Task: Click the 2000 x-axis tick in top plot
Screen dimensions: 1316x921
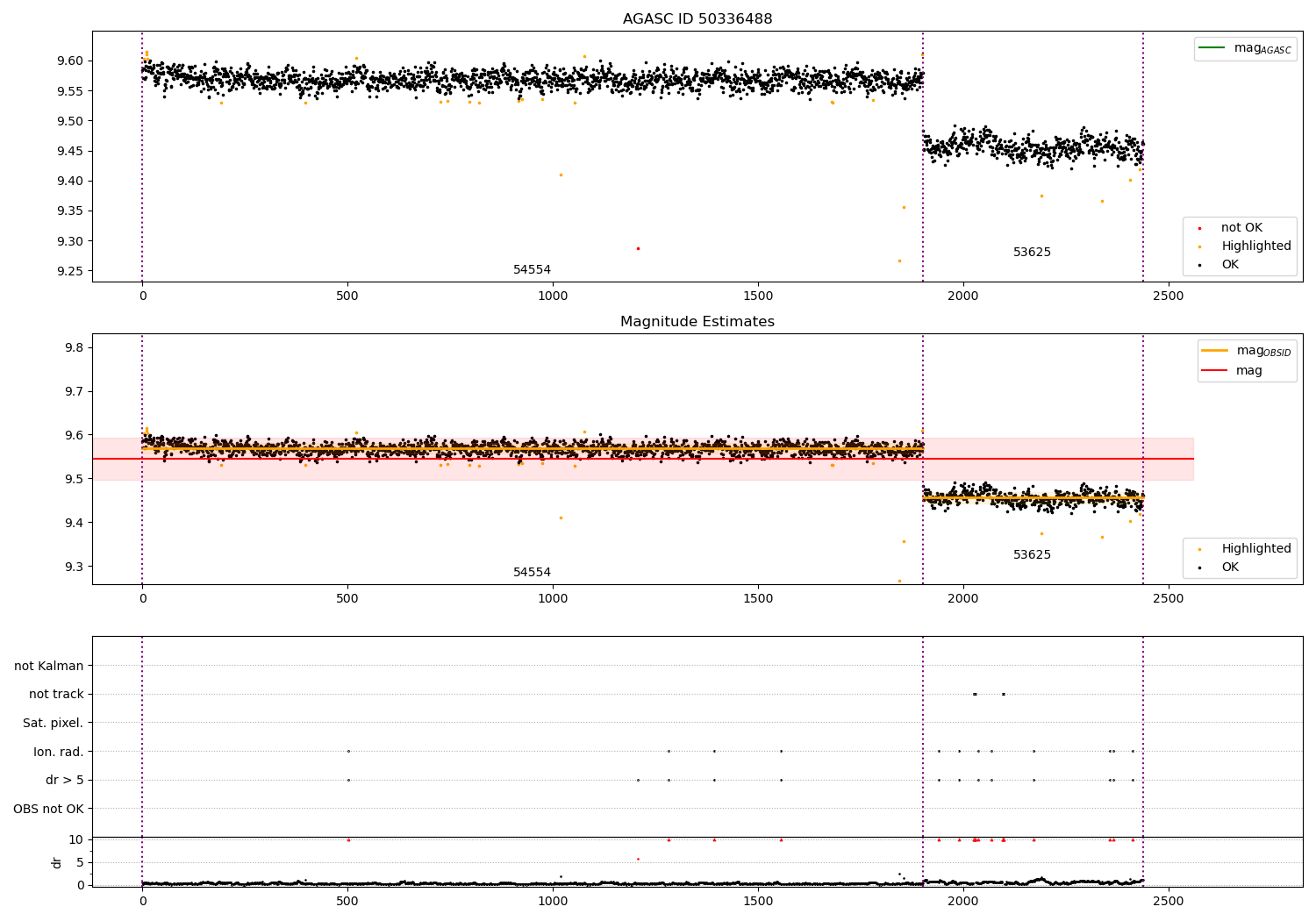Action: 963,296
